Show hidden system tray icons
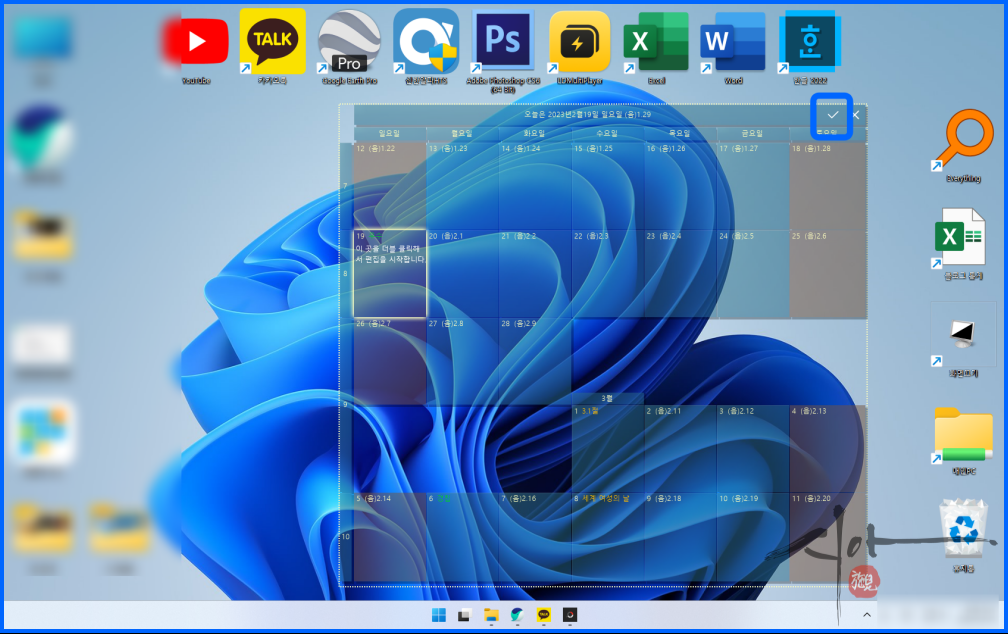The image size is (1008, 634). click(x=867, y=615)
